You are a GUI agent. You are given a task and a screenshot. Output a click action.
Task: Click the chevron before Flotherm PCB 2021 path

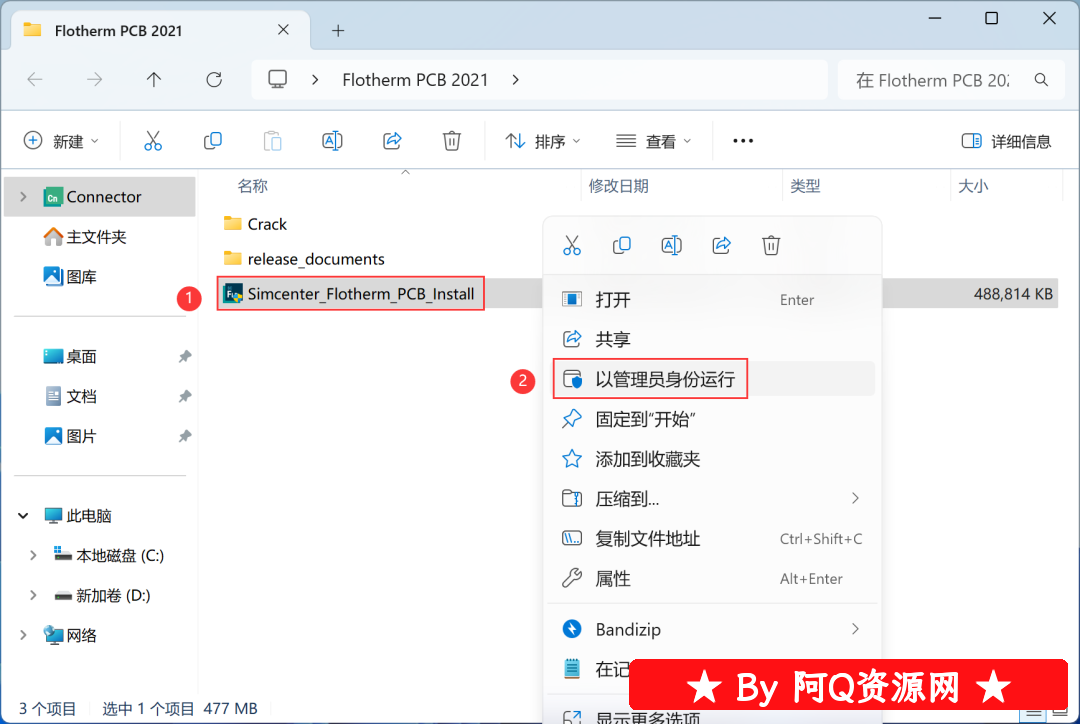click(315, 80)
